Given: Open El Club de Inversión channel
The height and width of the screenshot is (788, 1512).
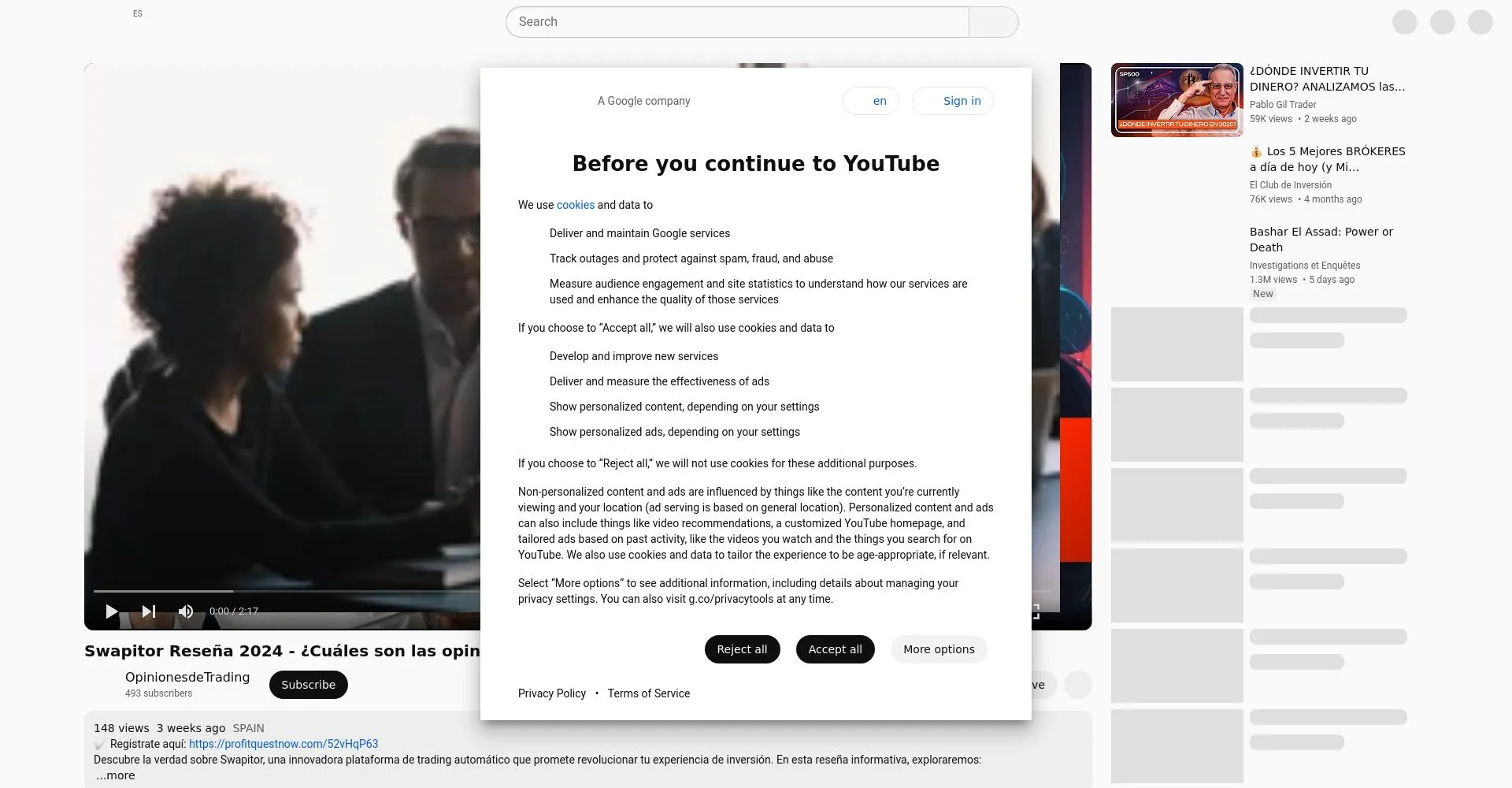Looking at the screenshot, I should click(1291, 185).
